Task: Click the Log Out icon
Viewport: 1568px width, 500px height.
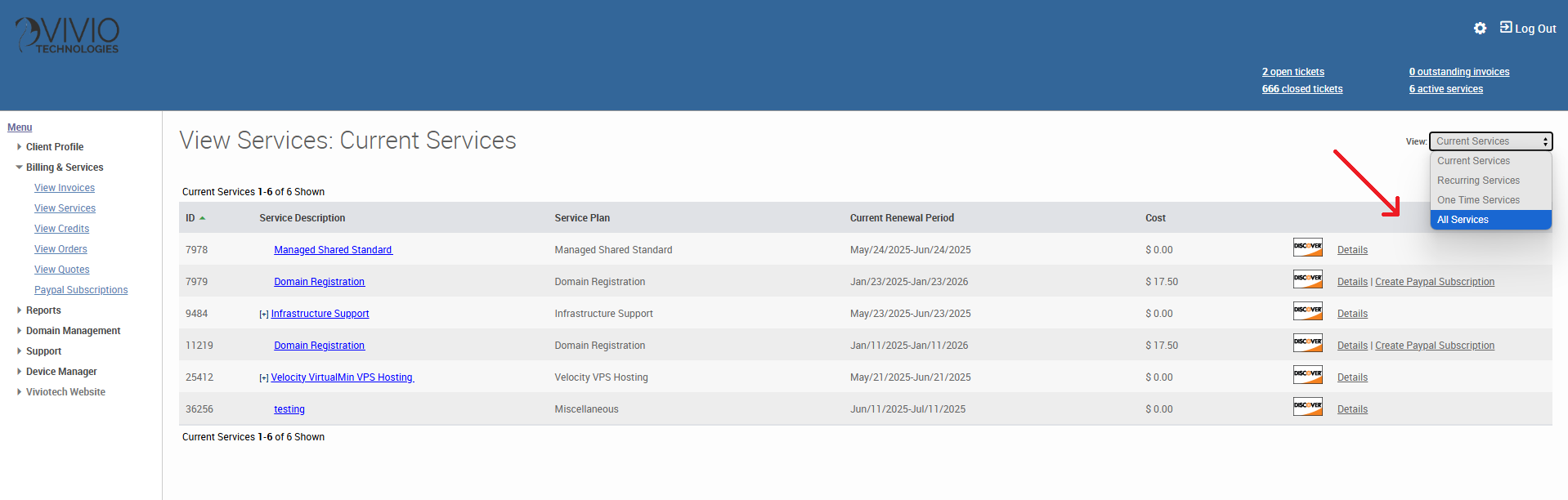Action: point(1506,28)
